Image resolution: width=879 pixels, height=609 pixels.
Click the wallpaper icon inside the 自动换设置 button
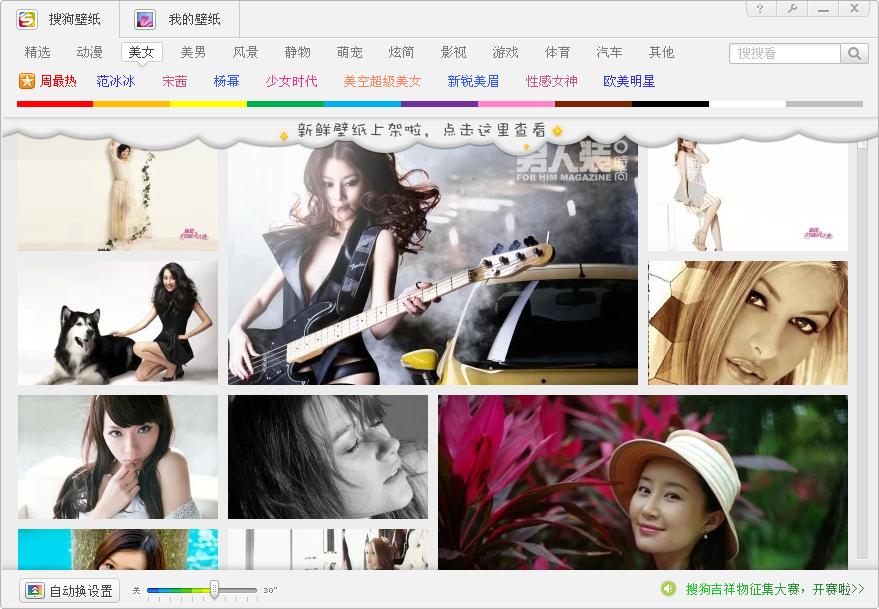pos(35,591)
